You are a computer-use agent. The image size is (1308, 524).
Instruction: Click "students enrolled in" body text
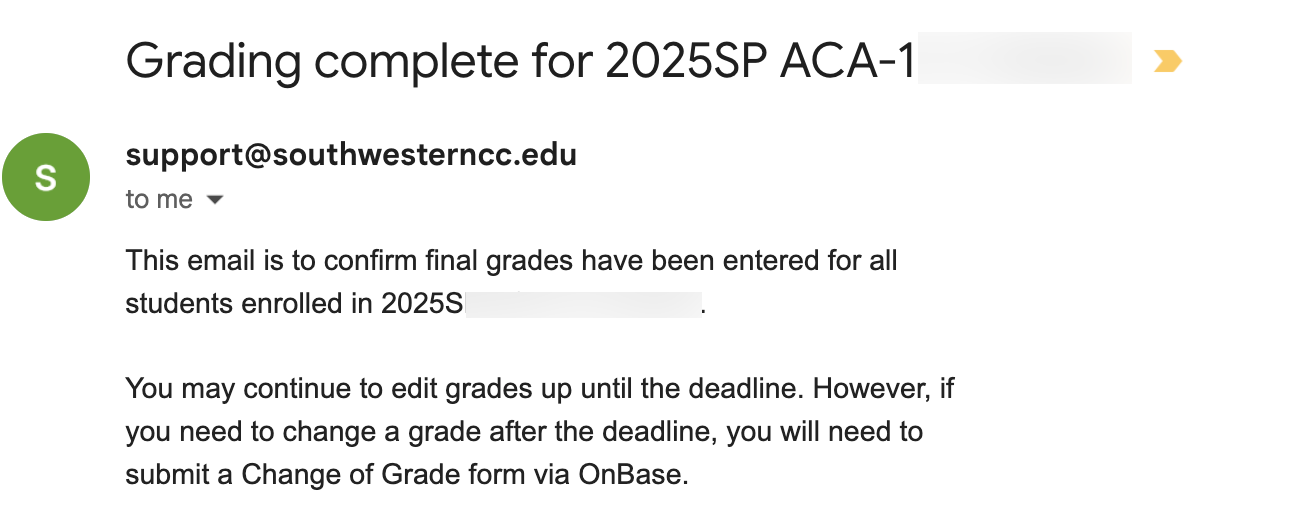coord(249,304)
